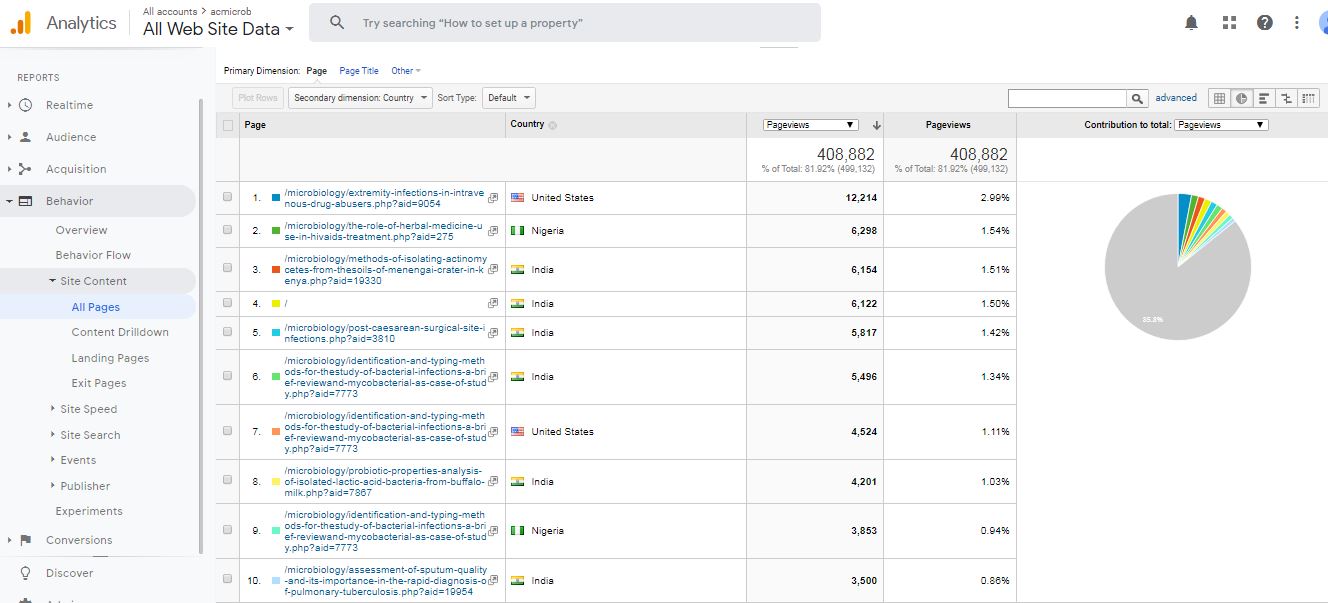Open the Behavior Overview report
The image size is (1328, 603).
[x=81, y=230]
